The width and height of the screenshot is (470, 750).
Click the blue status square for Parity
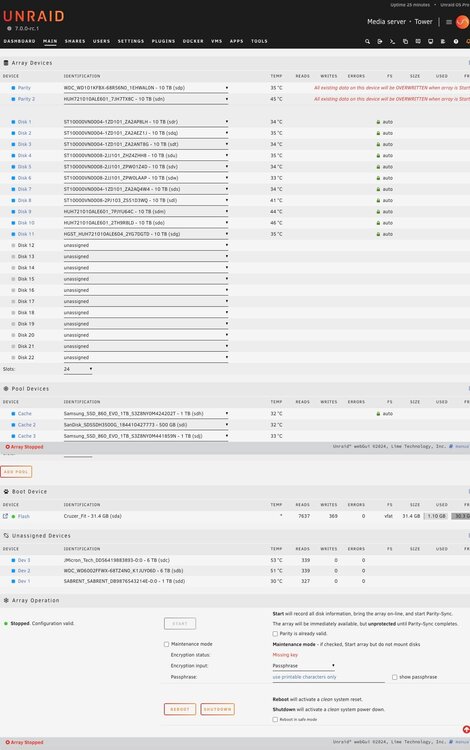[x=13, y=88]
